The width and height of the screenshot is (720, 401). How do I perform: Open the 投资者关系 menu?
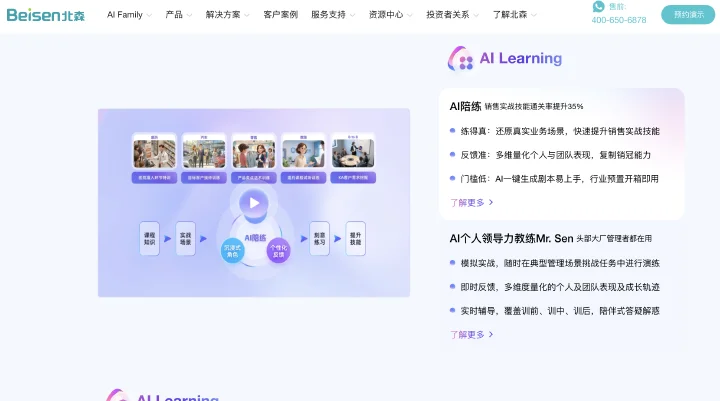point(452,15)
